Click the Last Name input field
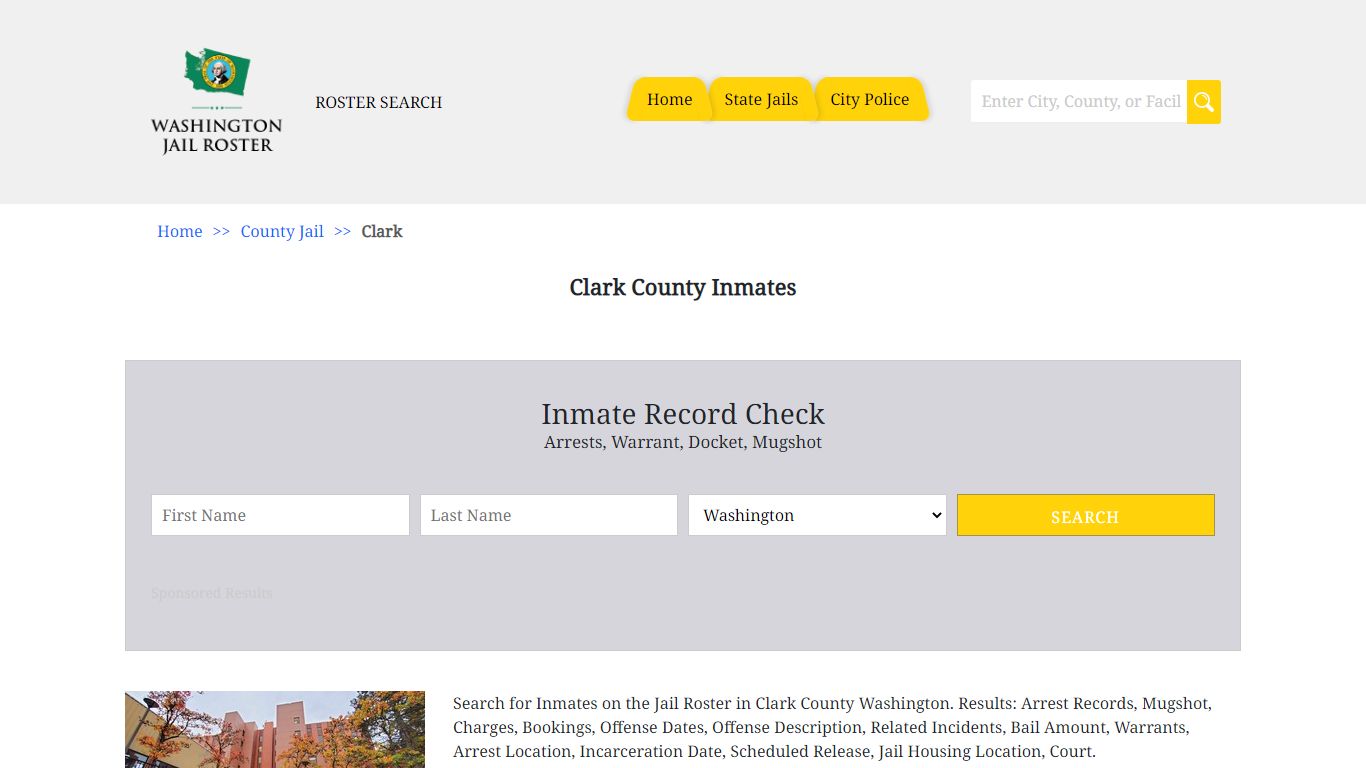1366x768 pixels. (x=549, y=515)
